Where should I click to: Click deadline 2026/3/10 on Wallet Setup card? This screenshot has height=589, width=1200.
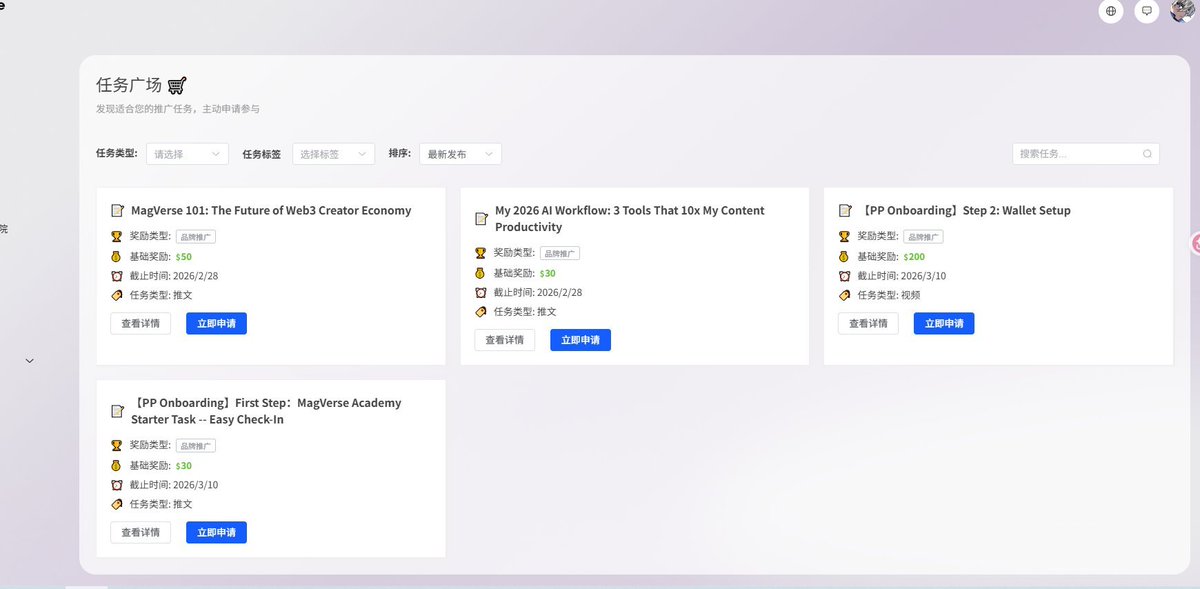tap(923, 276)
